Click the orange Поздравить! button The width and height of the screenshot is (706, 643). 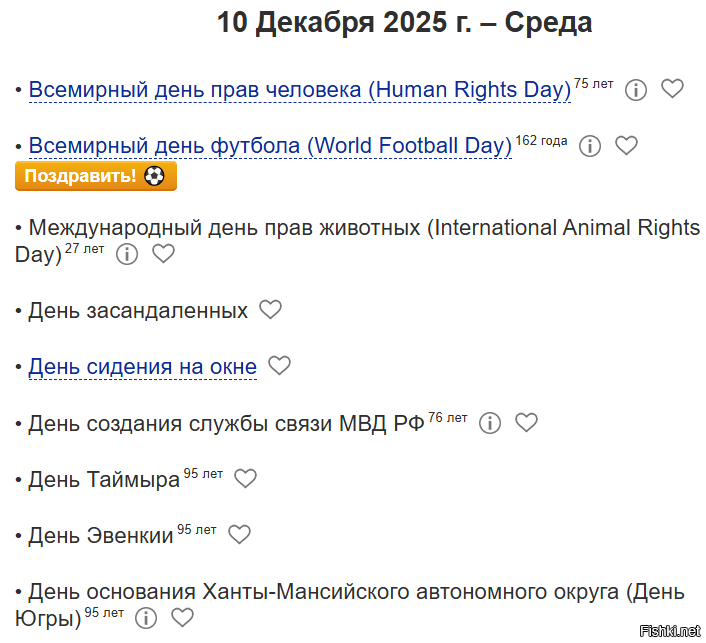[95, 176]
